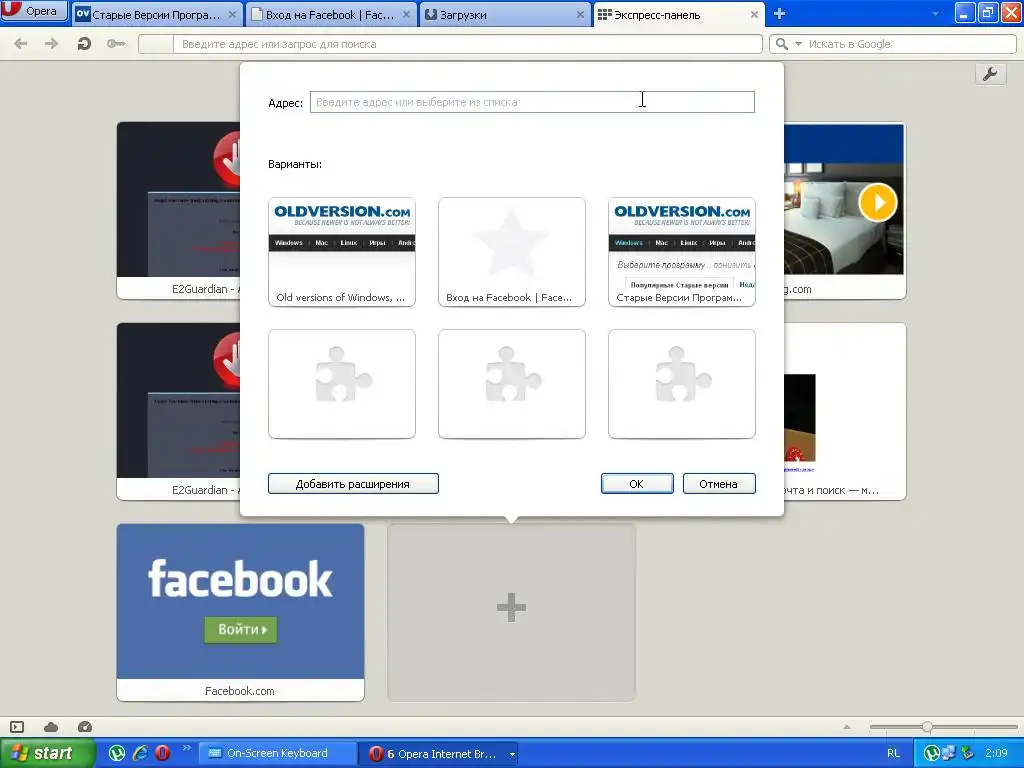
Task: Focus the main address bar field
Action: point(467,44)
